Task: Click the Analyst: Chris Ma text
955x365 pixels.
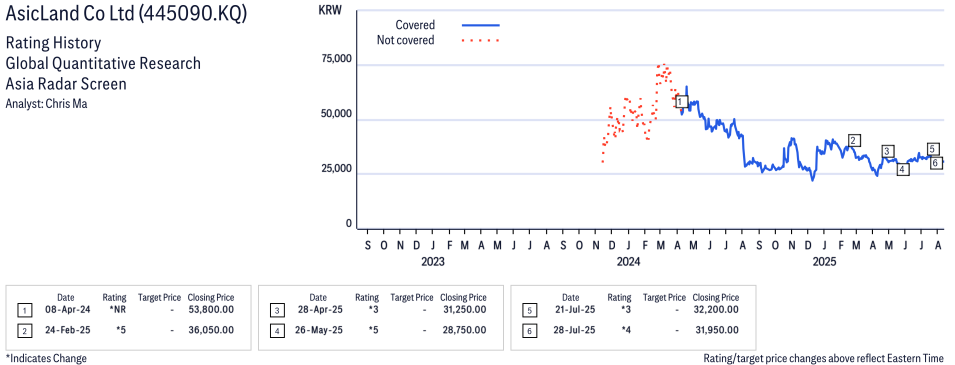Action: coord(46,104)
